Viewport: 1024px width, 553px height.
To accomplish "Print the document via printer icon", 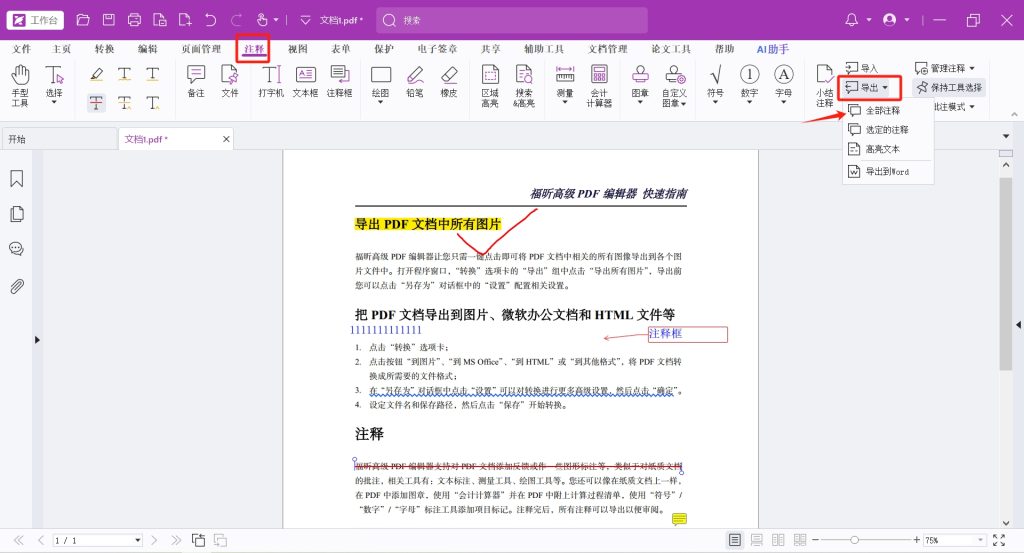I will tap(134, 20).
